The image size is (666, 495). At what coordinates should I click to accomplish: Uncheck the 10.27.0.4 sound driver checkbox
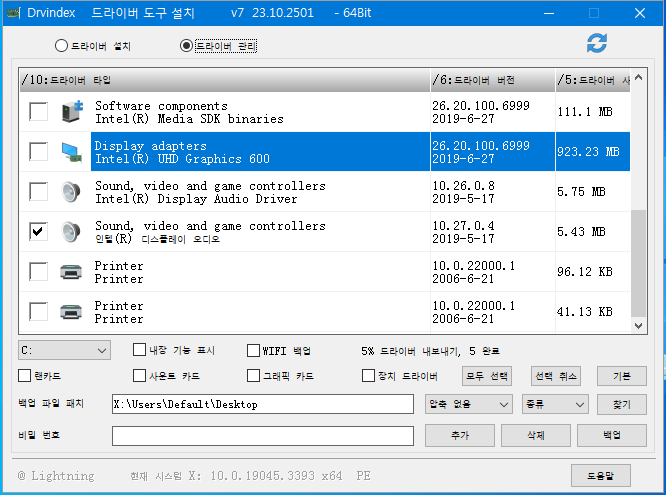tap(38, 232)
